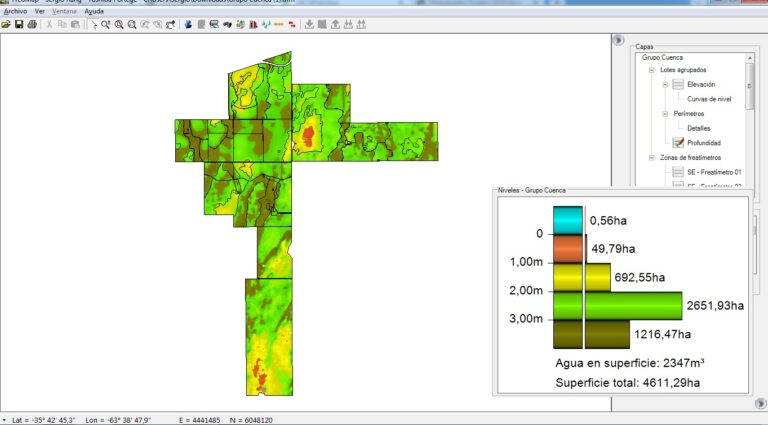Click the Print icon in toolbar

(31, 24)
